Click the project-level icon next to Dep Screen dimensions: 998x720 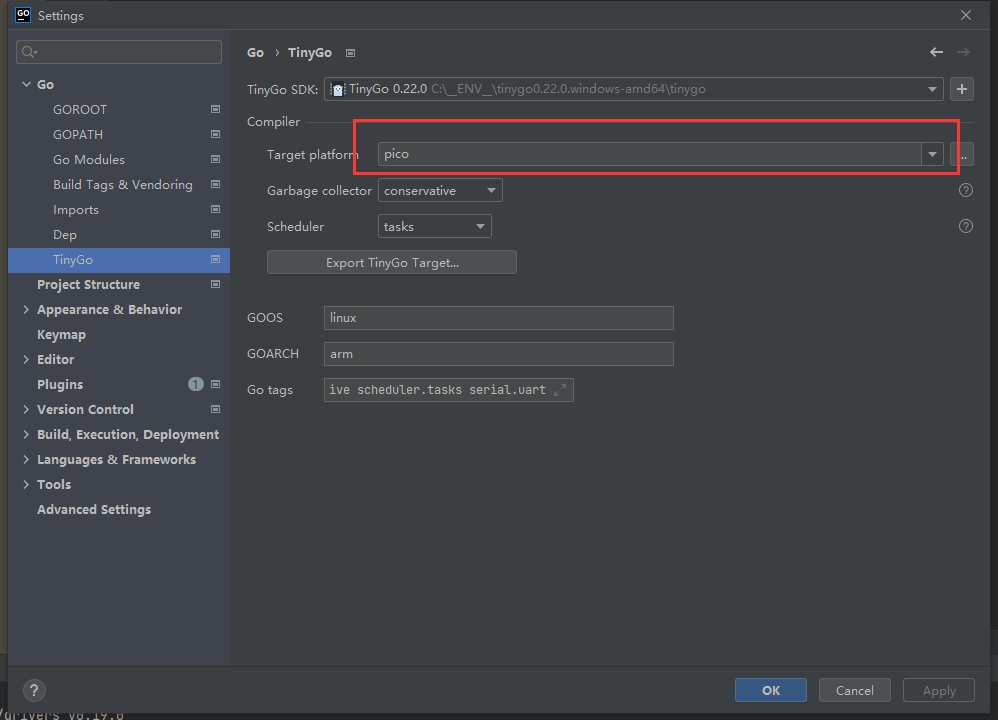pos(216,234)
